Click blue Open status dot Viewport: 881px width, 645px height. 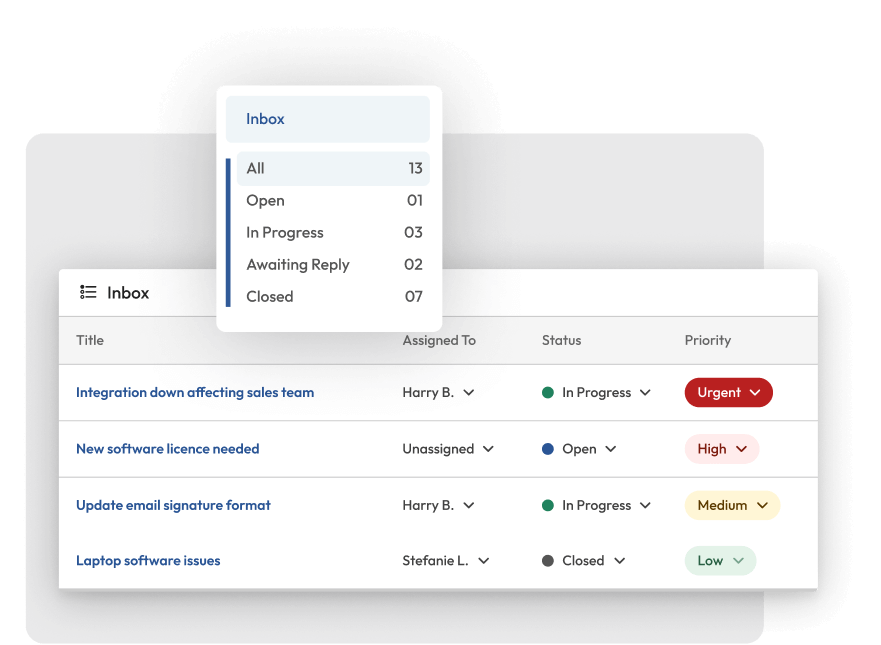click(x=548, y=449)
